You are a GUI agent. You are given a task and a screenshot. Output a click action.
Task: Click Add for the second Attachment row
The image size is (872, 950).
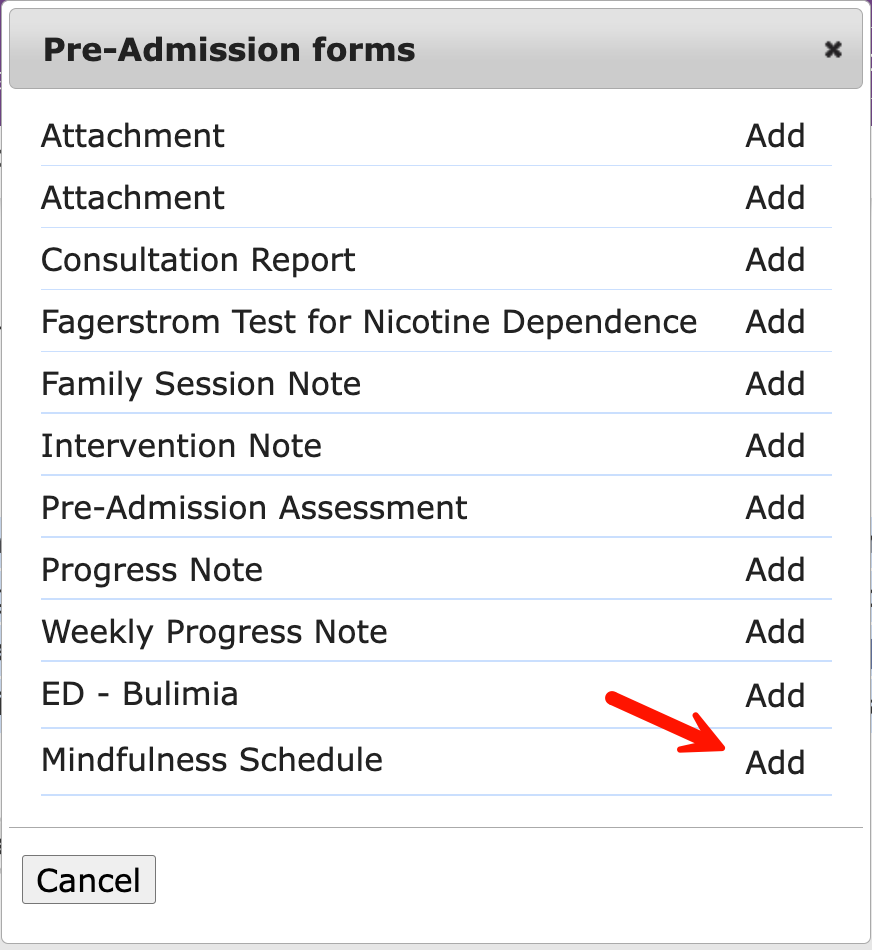(775, 198)
